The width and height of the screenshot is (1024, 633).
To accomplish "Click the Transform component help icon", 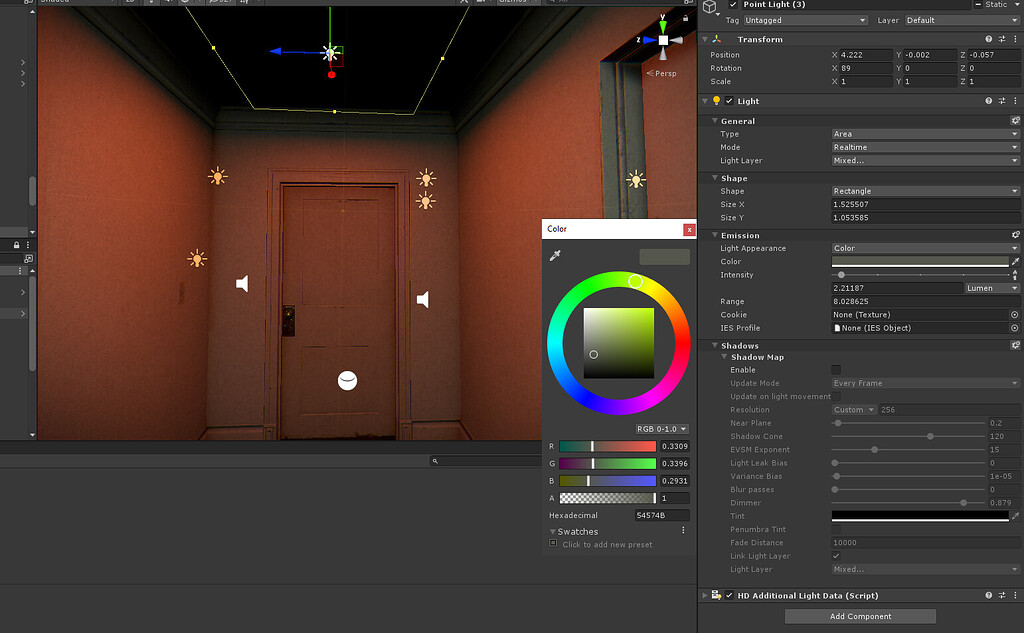I will (x=988, y=38).
